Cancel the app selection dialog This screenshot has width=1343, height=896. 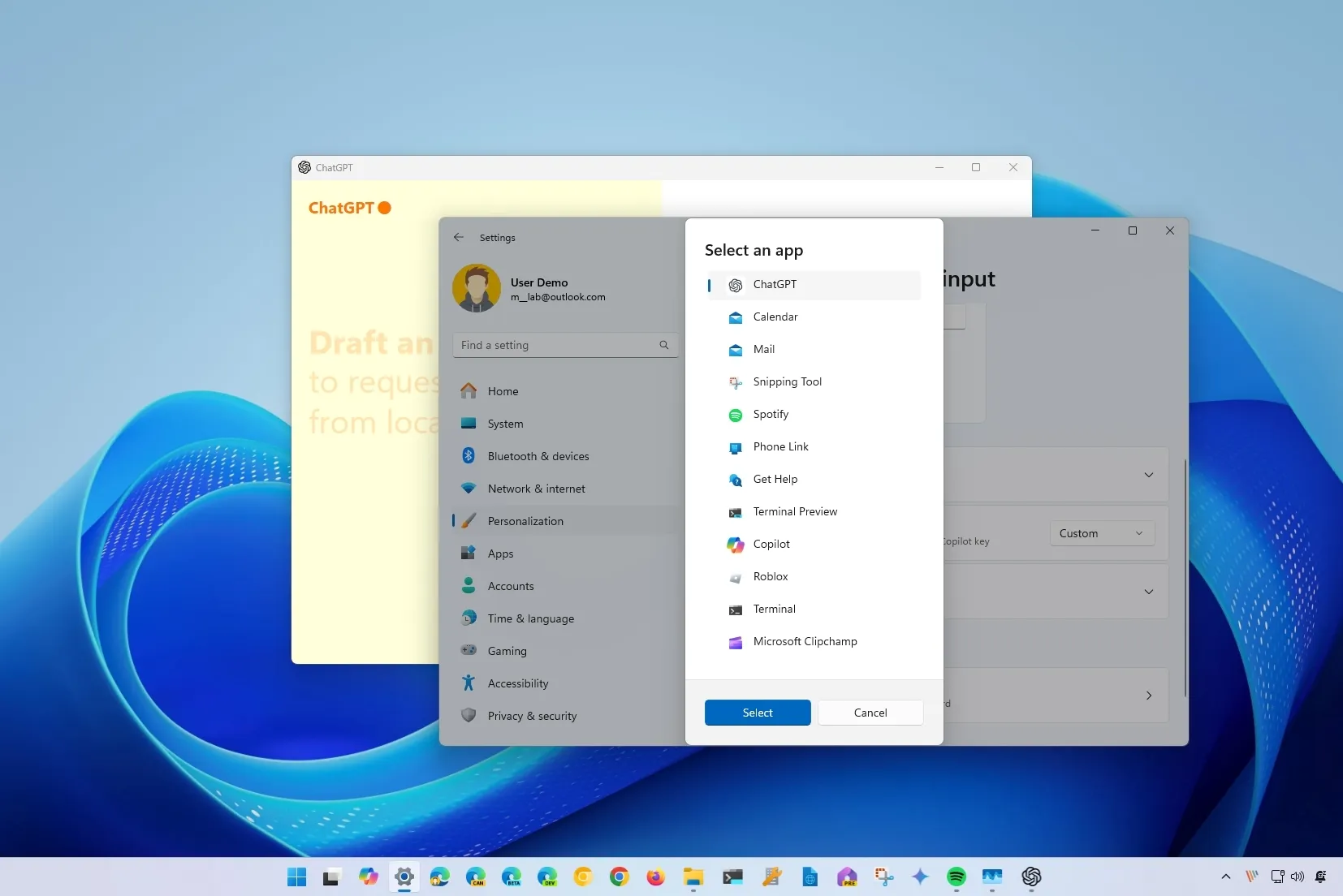pyautogui.click(x=870, y=713)
